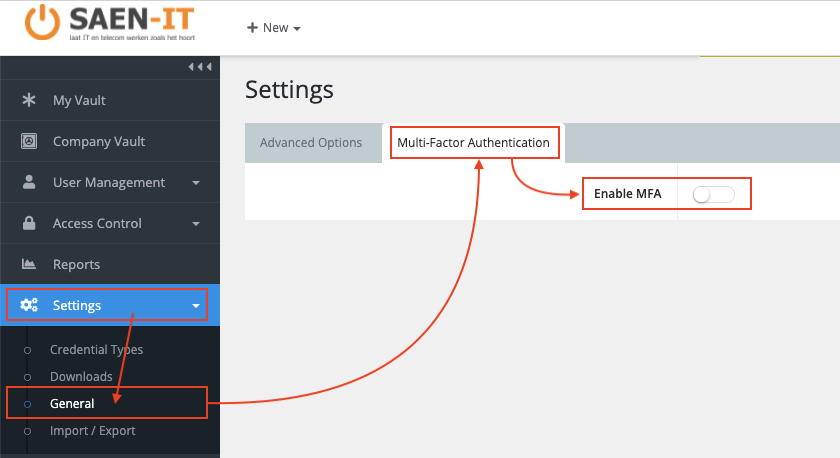Go to General settings page
The height and width of the screenshot is (458, 840).
[x=72, y=404]
